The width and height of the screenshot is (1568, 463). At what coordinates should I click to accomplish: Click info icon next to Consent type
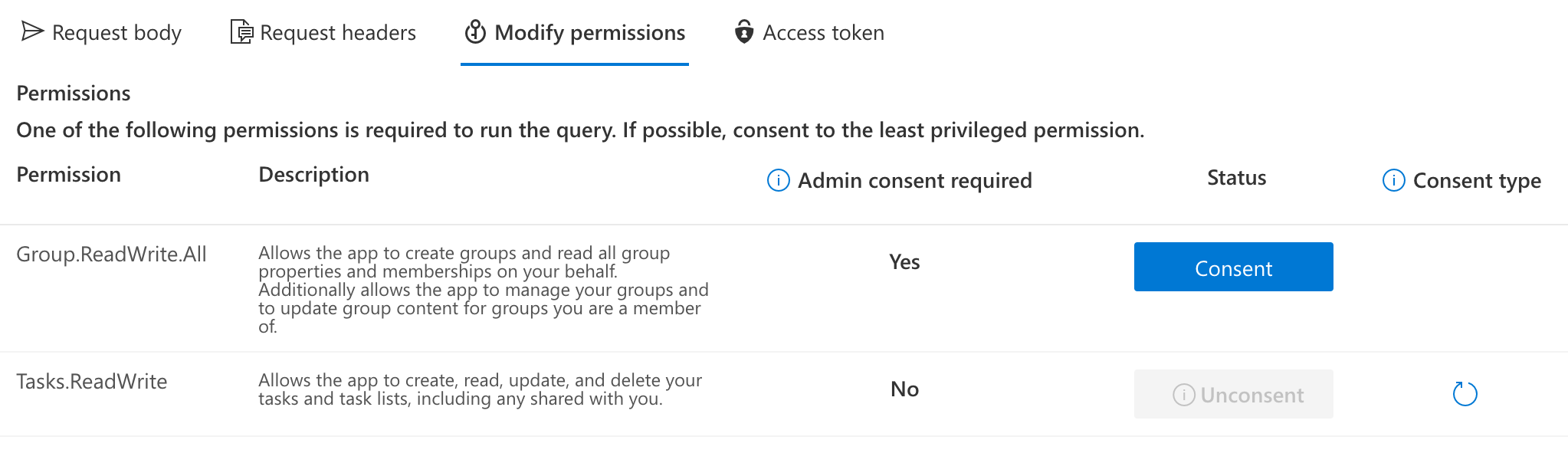point(1393,180)
